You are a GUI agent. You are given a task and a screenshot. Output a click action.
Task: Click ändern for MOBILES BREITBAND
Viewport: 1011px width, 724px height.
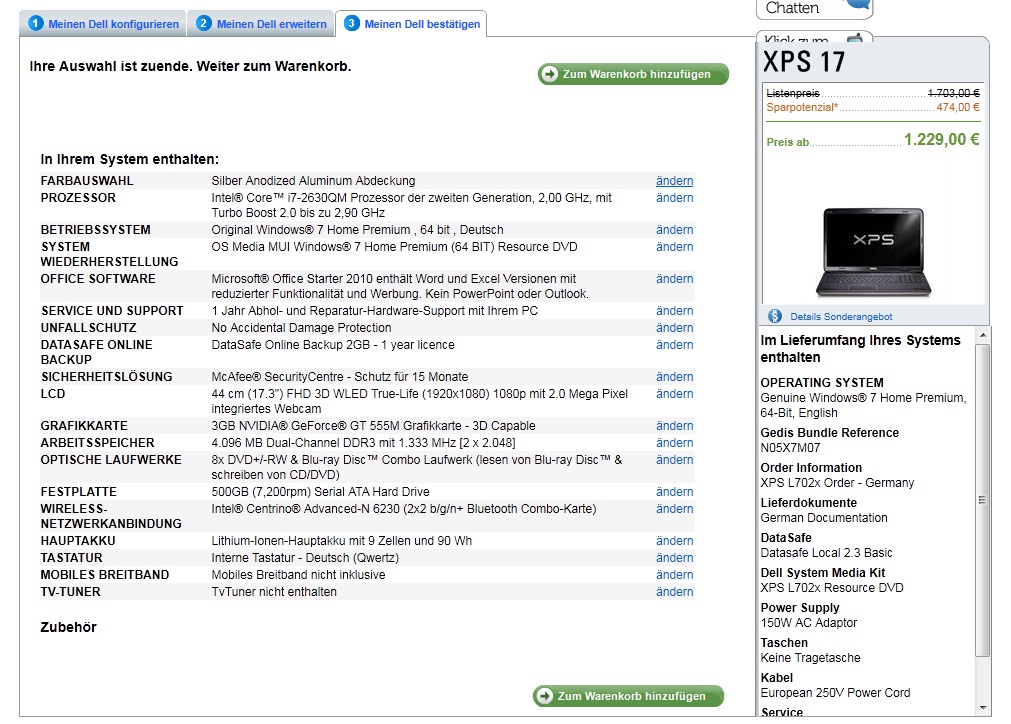point(674,575)
